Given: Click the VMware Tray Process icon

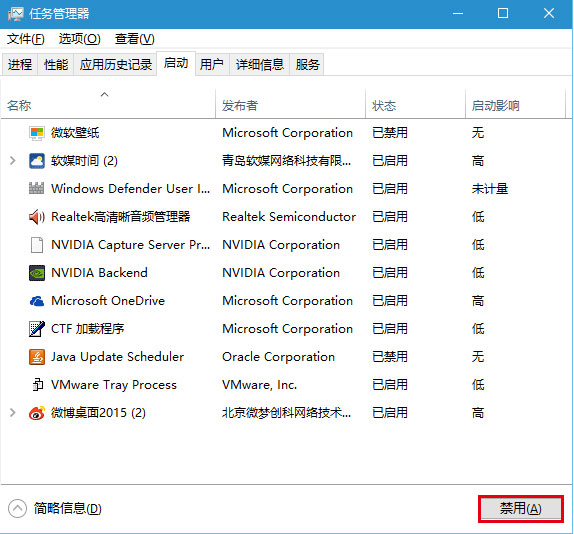Looking at the screenshot, I should [x=37, y=385].
